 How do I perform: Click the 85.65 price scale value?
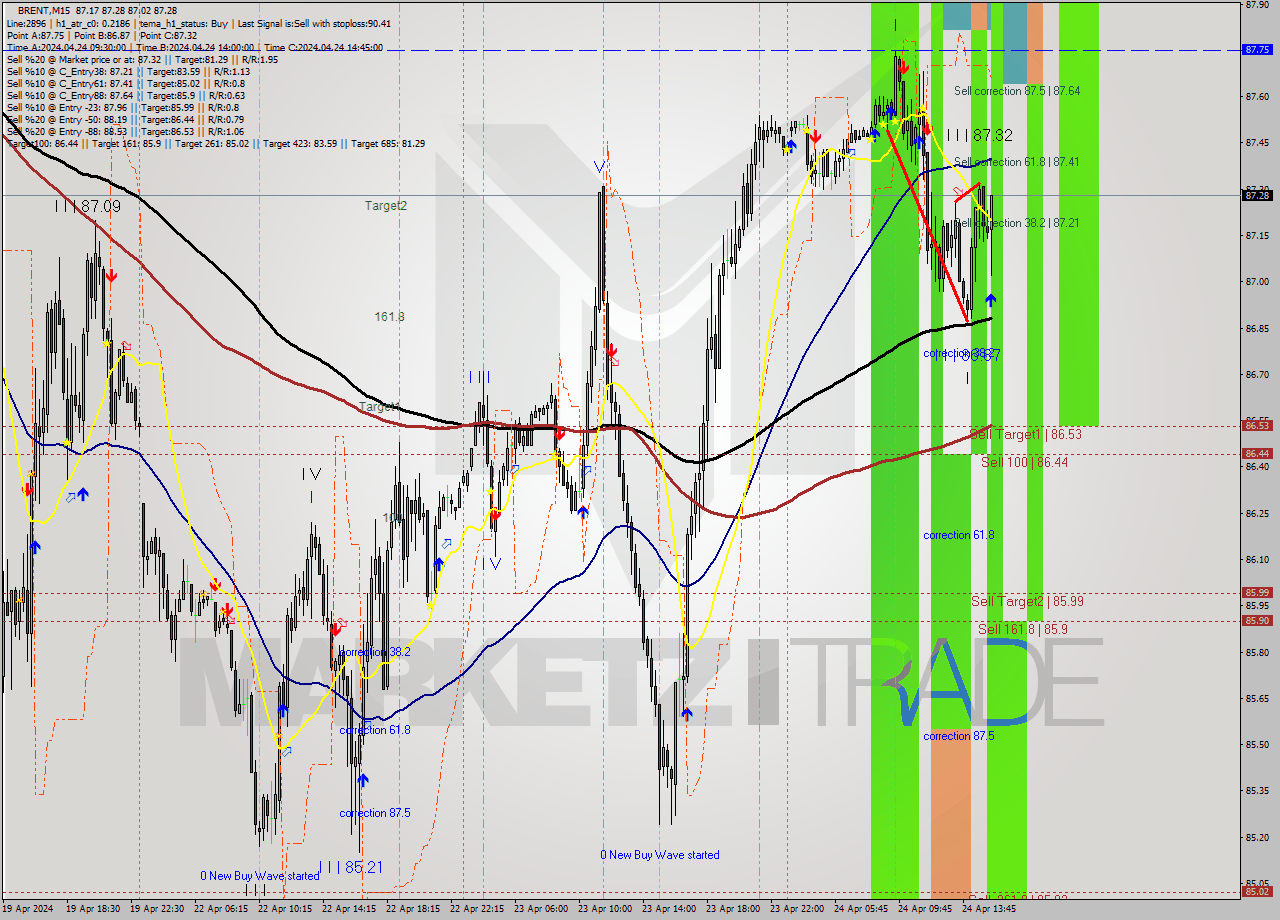coord(1257,699)
